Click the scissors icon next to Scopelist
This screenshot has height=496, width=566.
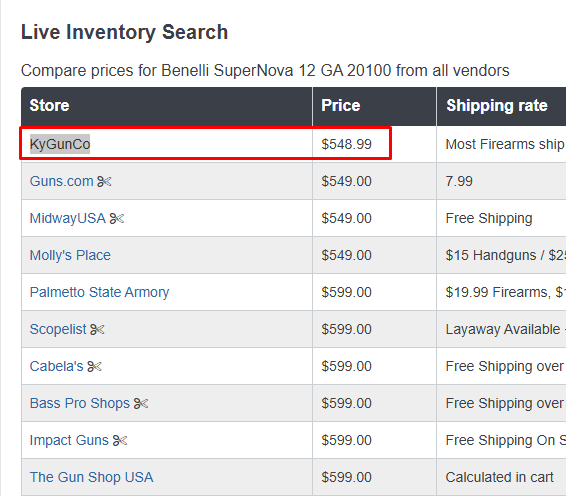tap(97, 329)
